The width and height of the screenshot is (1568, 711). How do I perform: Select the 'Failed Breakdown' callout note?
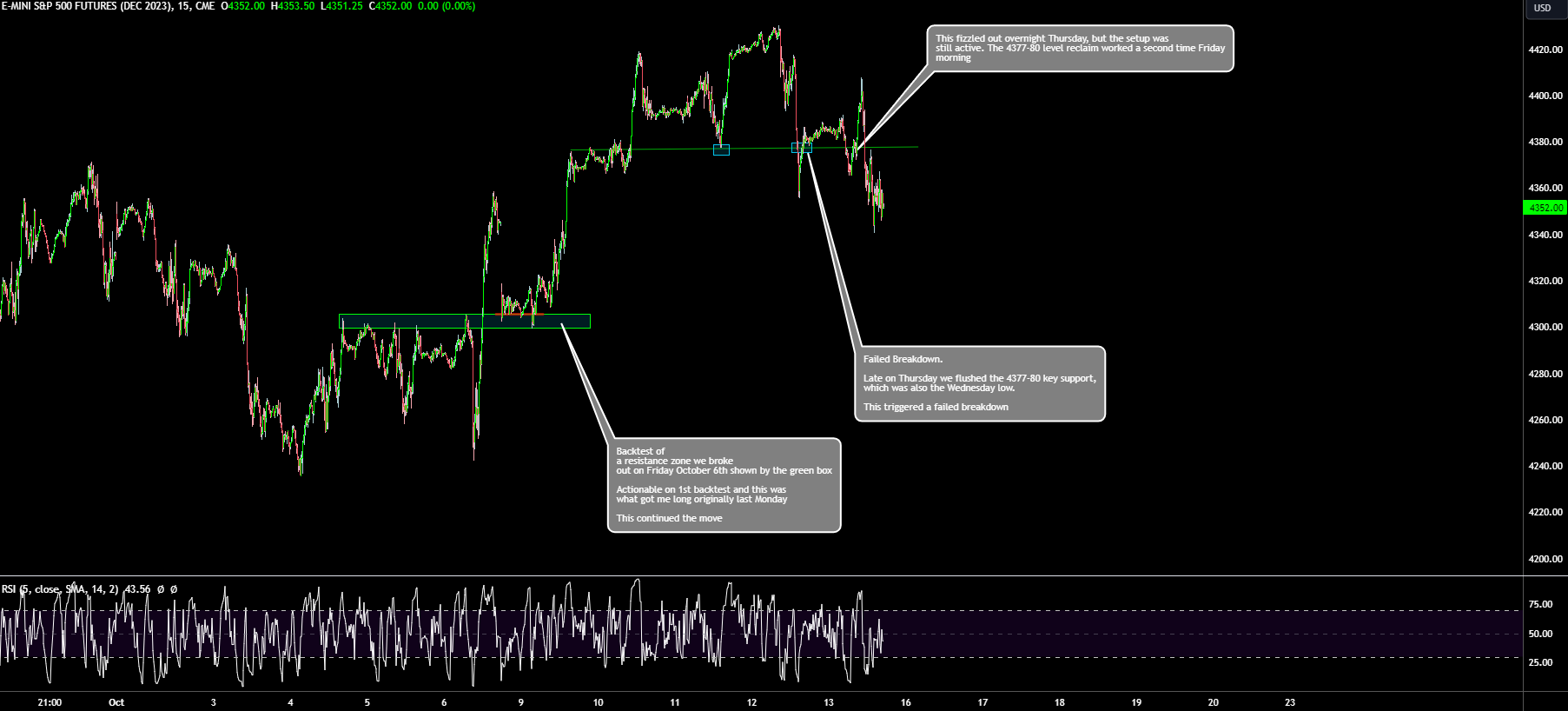coord(980,384)
